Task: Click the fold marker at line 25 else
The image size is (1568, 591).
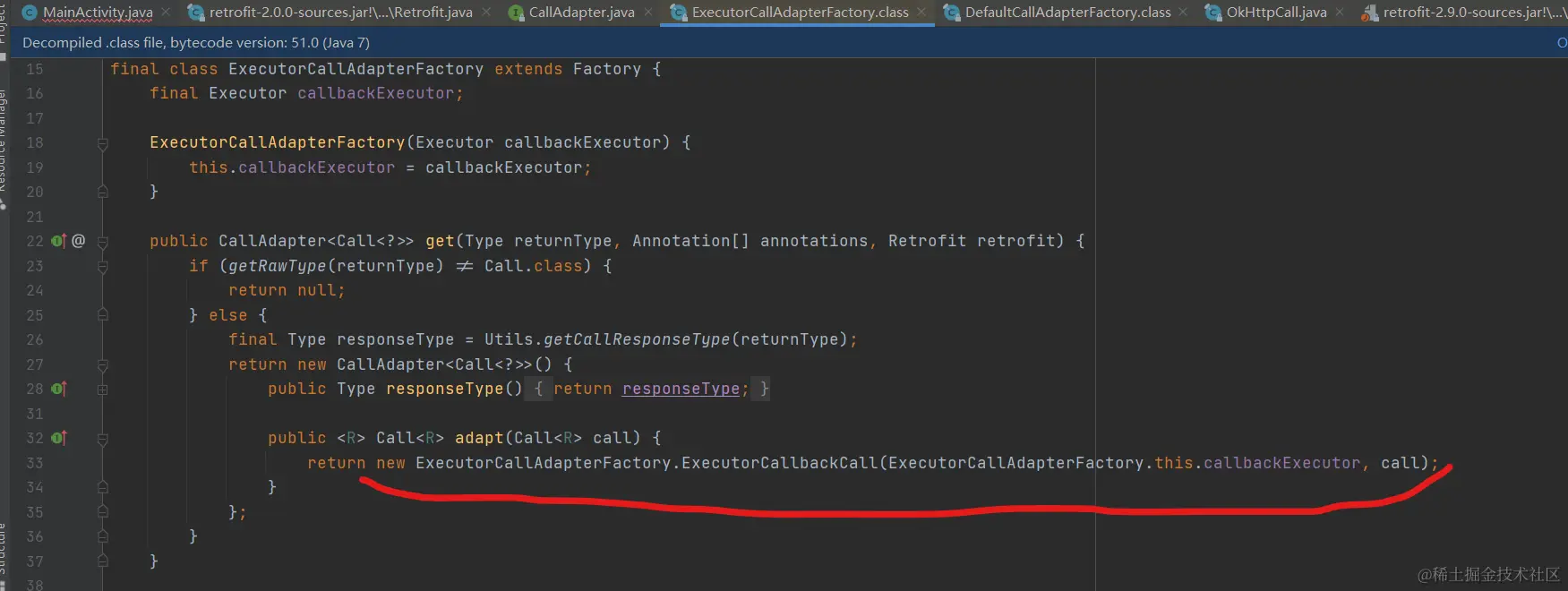Action: pos(102,315)
